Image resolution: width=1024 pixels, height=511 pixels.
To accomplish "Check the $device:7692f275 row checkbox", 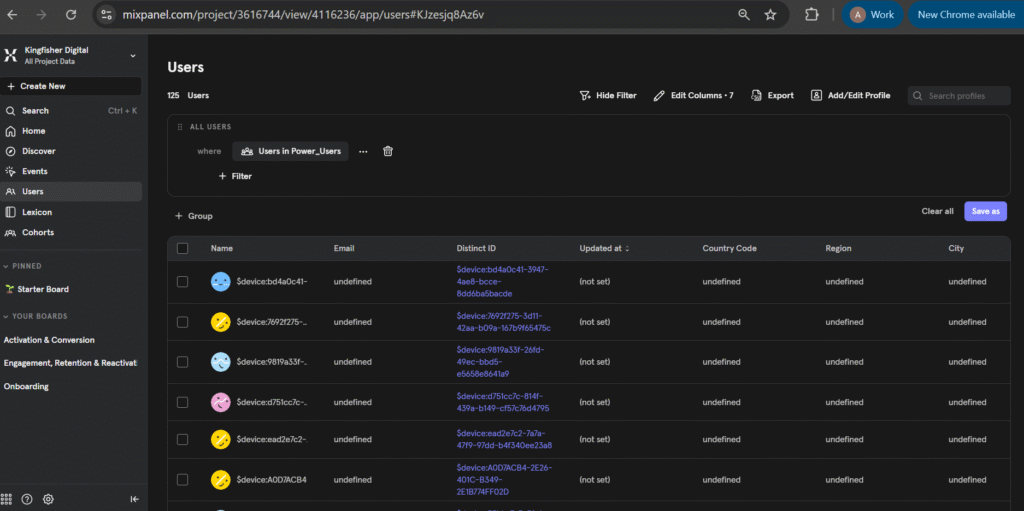I will 183,322.
